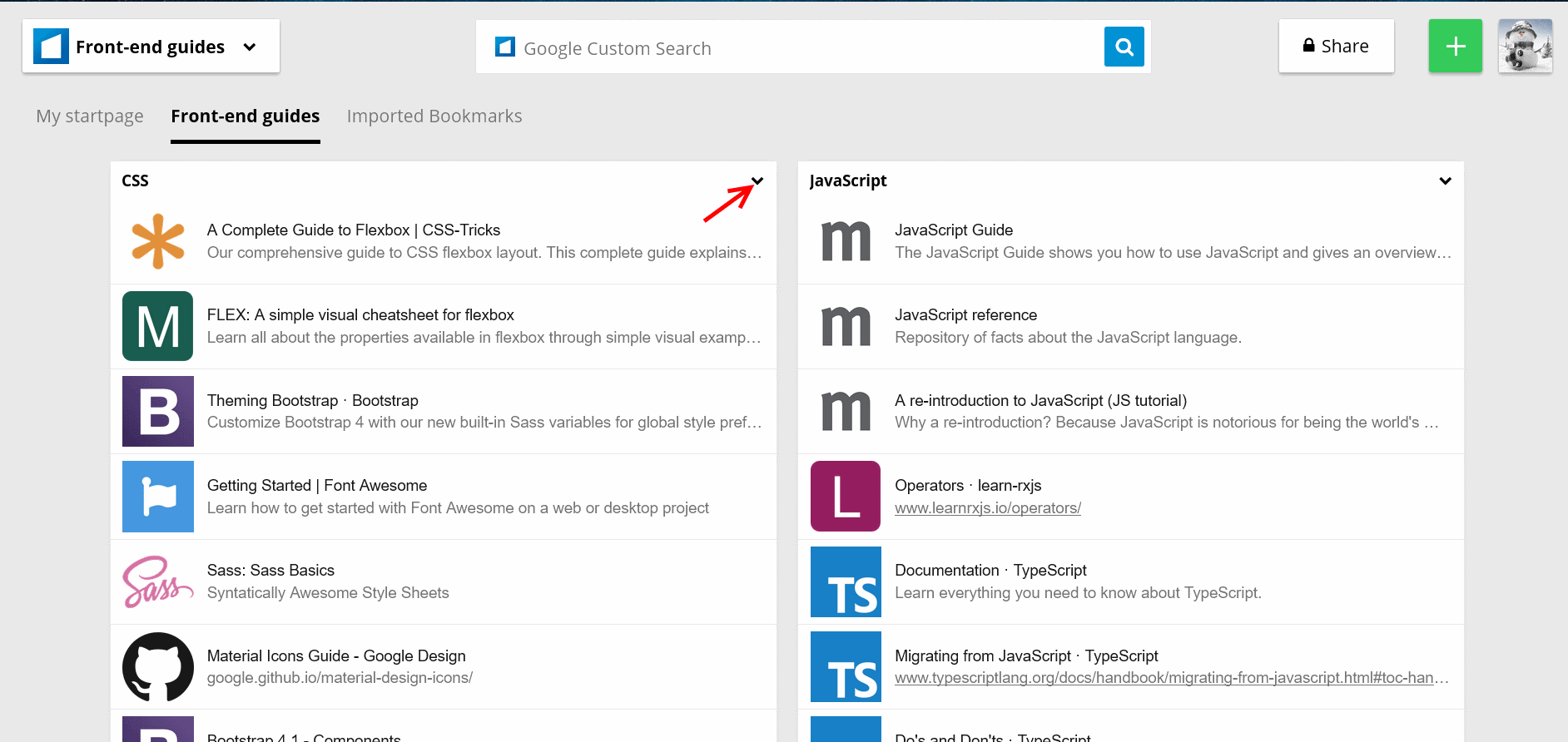Open the Front-end guides page dropdown
Viewport: 1568px width, 742px height.
151,47
